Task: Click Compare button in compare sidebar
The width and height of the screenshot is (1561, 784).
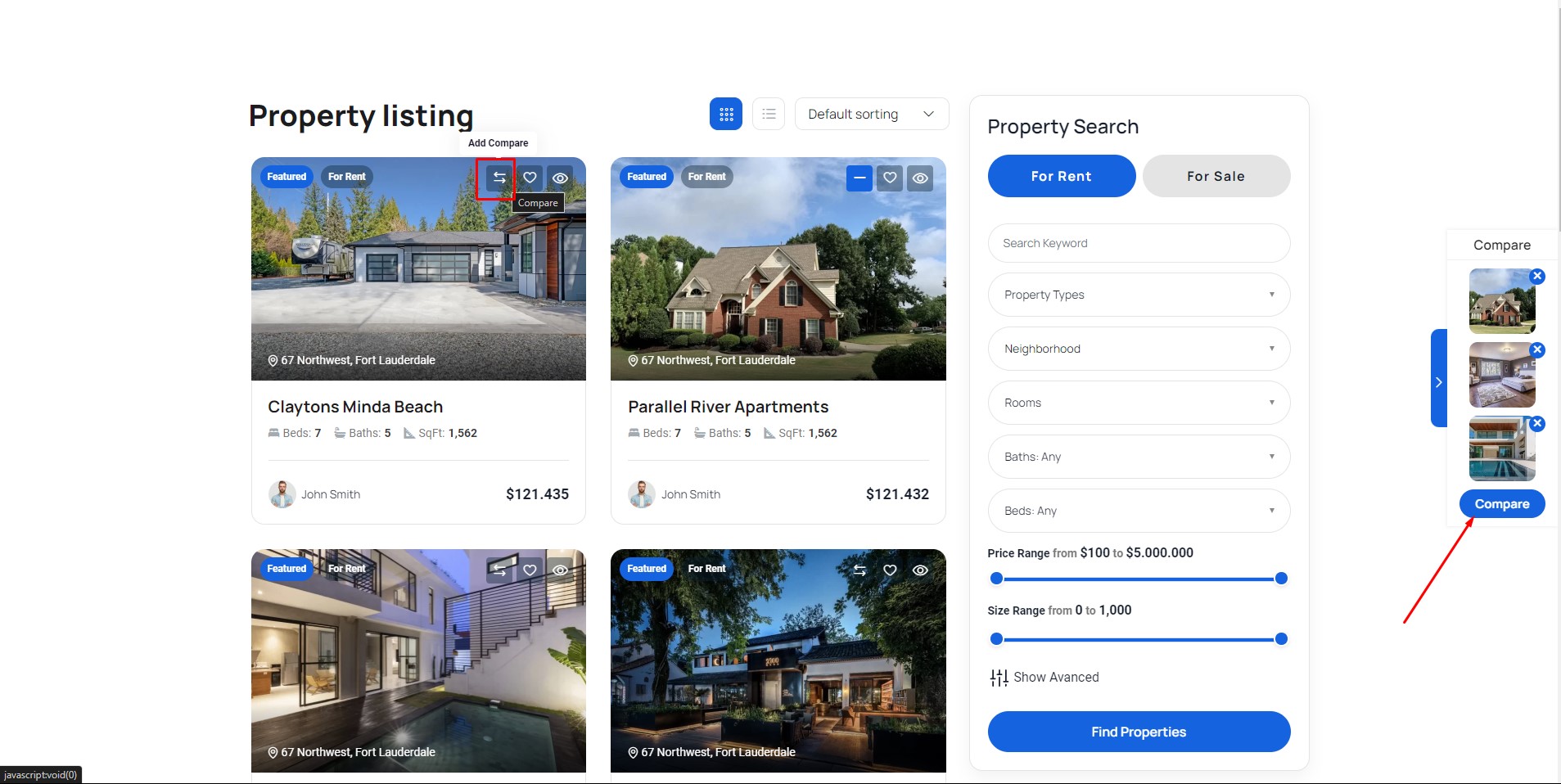Action: coord(1502,504)
